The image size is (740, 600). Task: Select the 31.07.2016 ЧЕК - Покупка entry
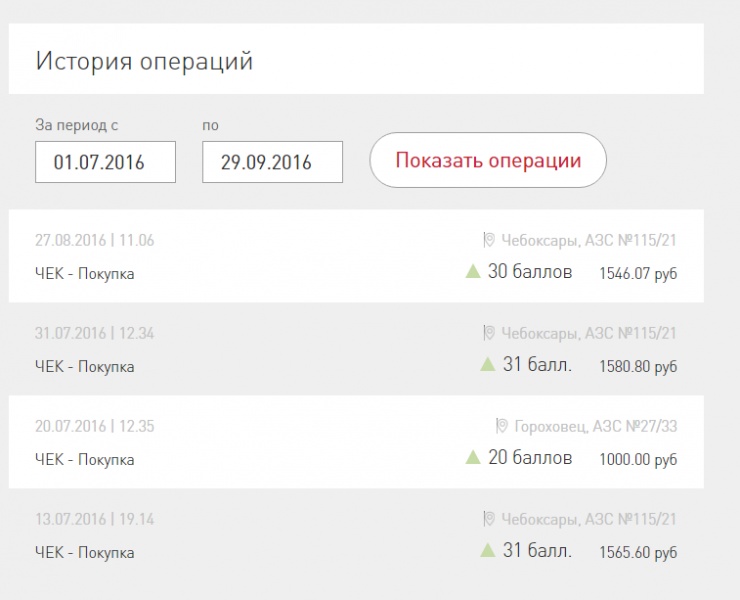(x=84, y=367)
